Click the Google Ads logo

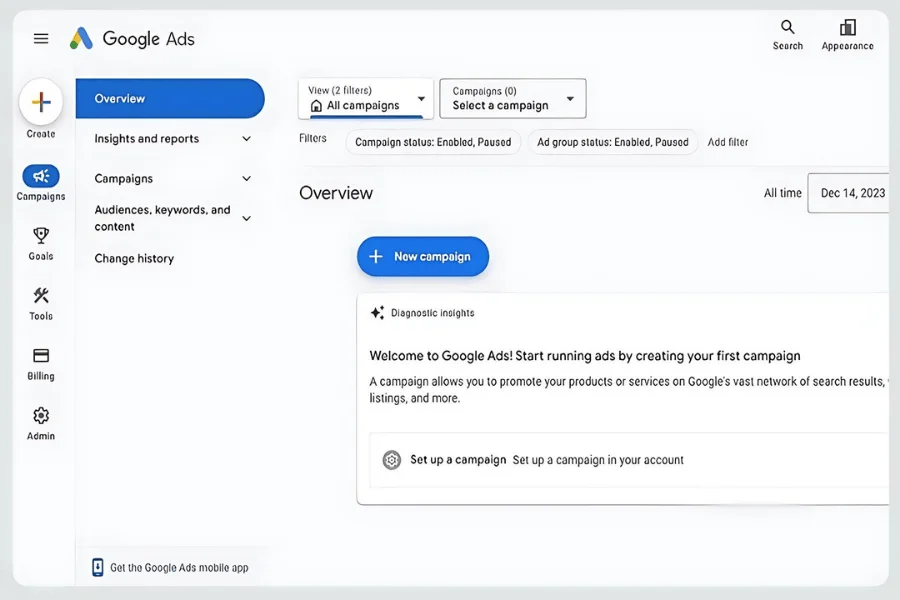coord(132,38)
